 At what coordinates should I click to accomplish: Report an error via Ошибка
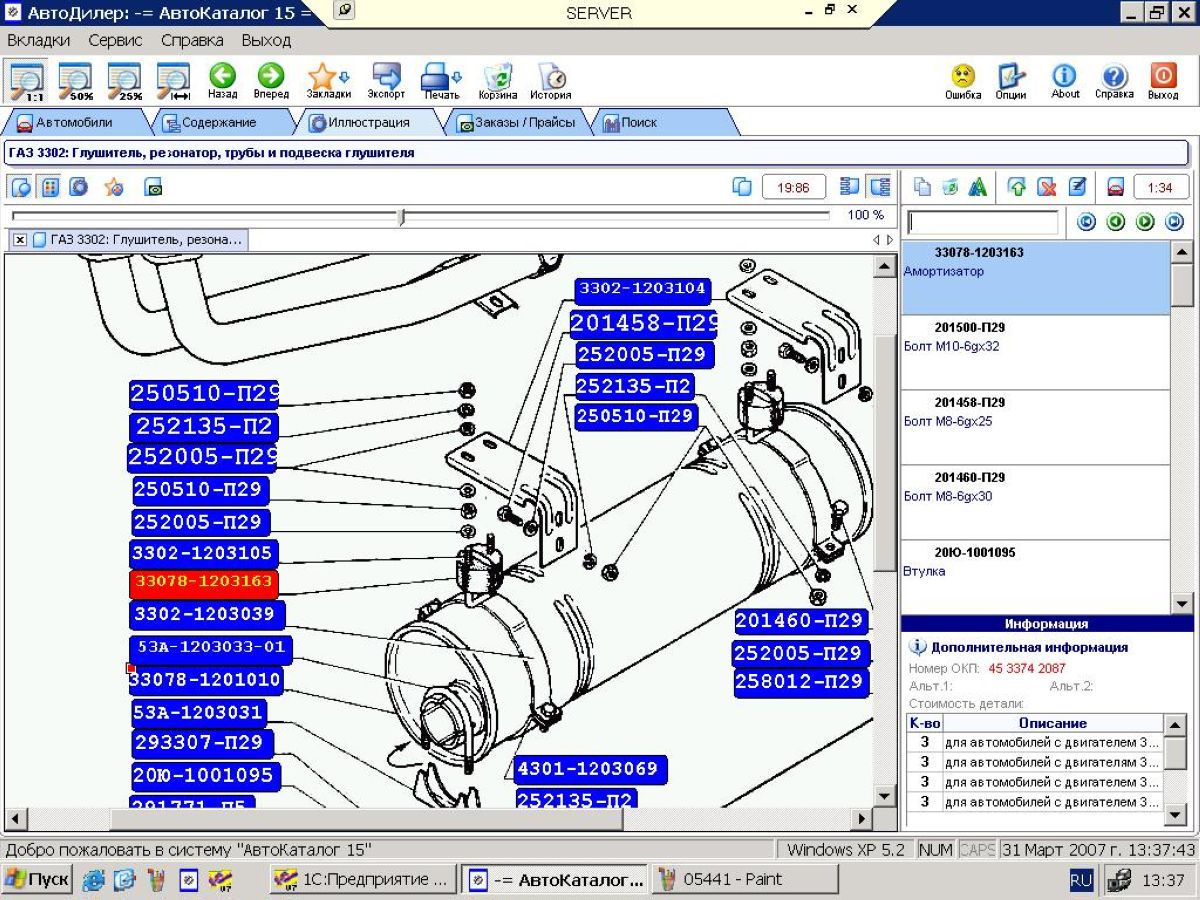click(x=963, y=81)
